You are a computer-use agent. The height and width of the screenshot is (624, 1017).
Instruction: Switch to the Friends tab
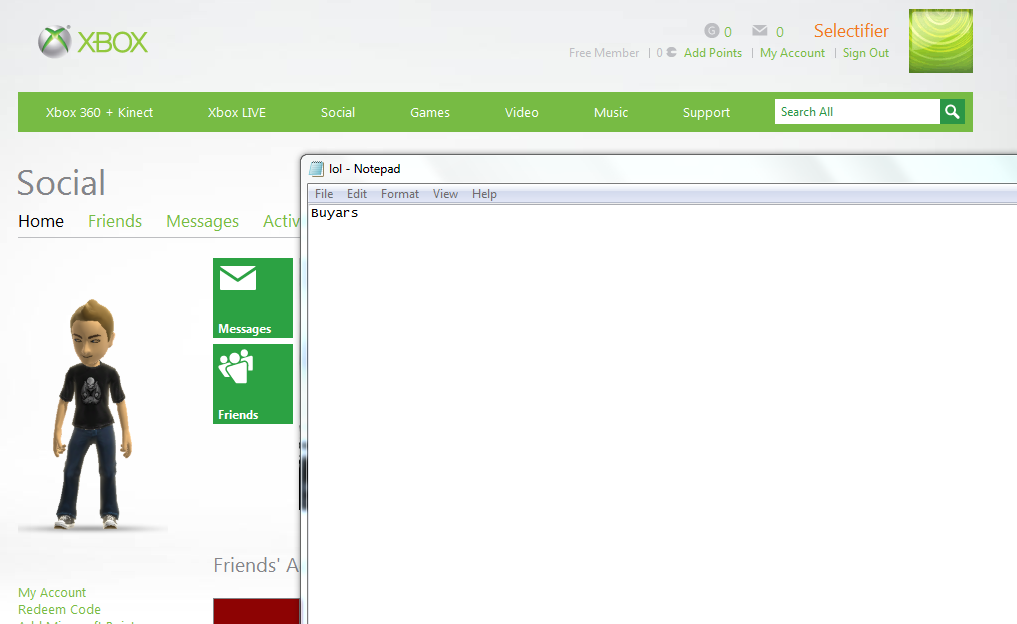coord(115,221)
